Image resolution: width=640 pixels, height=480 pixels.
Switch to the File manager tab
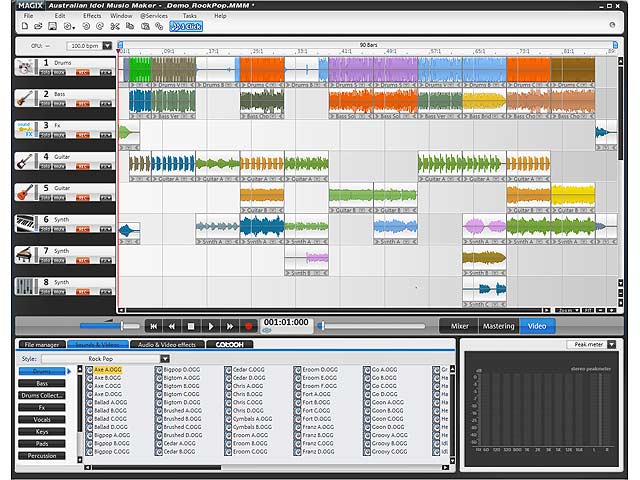coord(42,344)
